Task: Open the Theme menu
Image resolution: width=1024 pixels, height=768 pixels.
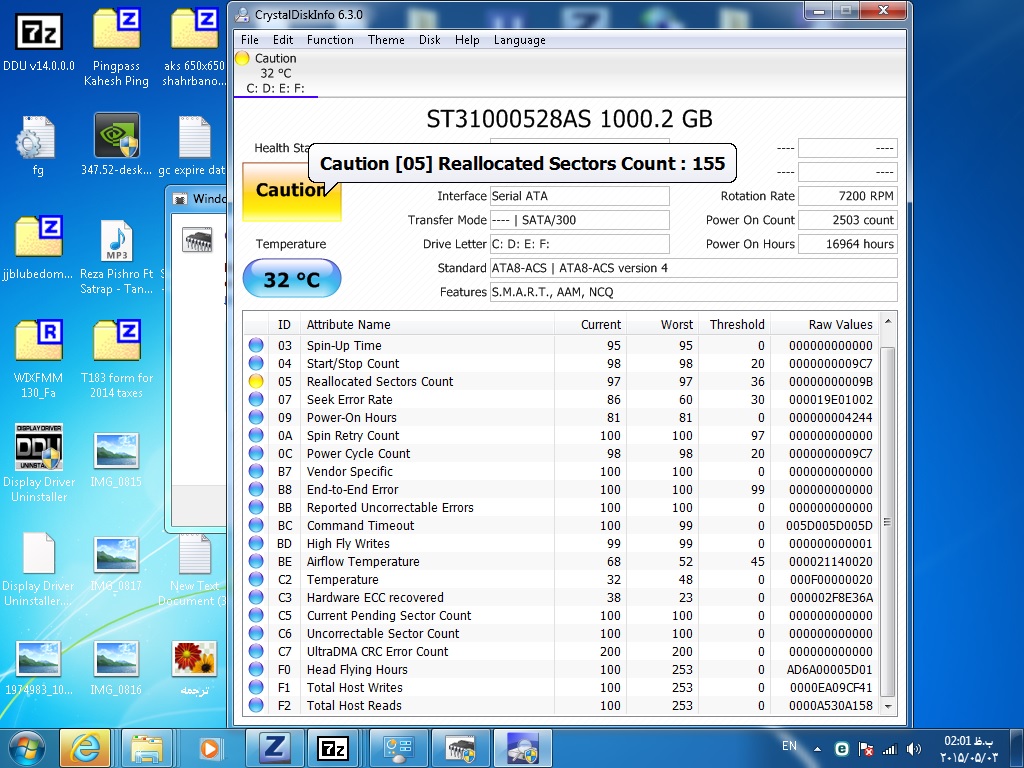Action: coord(386,40)
